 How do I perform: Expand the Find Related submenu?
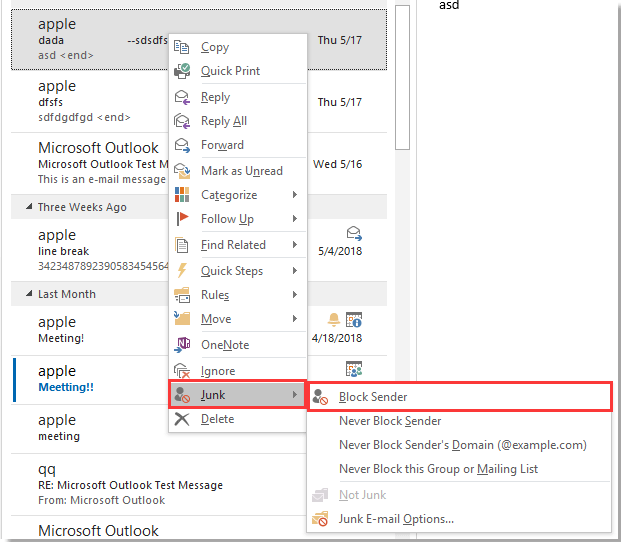(x=295, y=245)
